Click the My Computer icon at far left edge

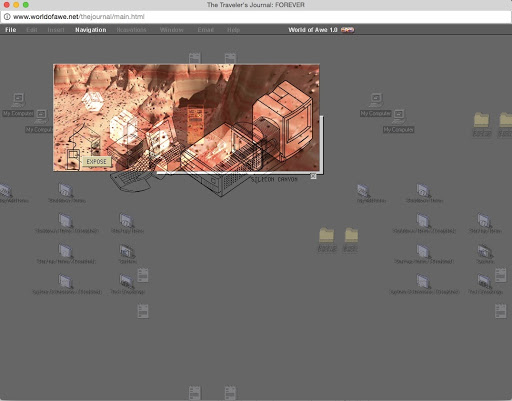pyautogui.click(x=18, y=105)
